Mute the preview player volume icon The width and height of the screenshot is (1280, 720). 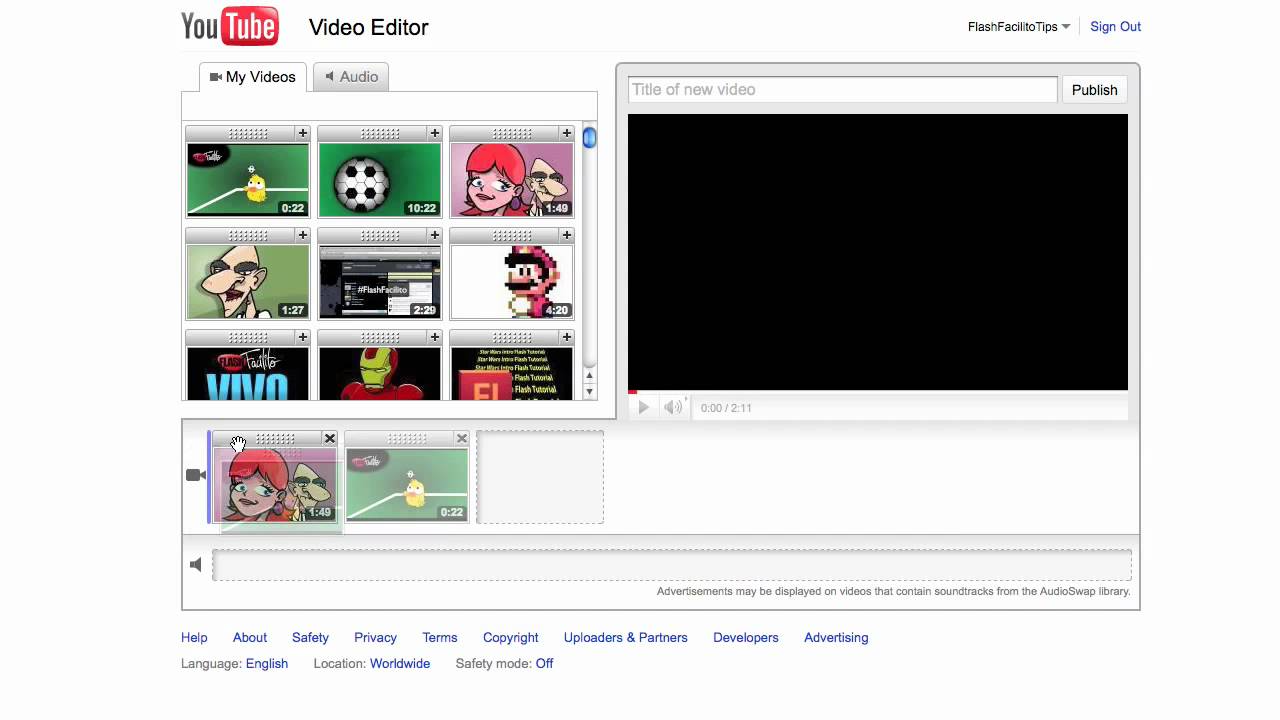(673, 407)
